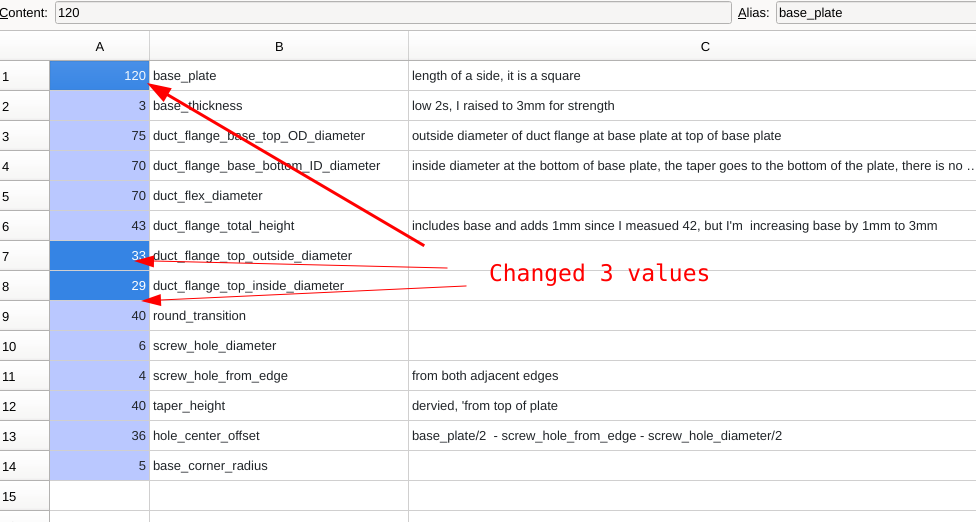Select the column C header
Image resolution: width=976 pixels, height=522 pixels.
[705, 46]
